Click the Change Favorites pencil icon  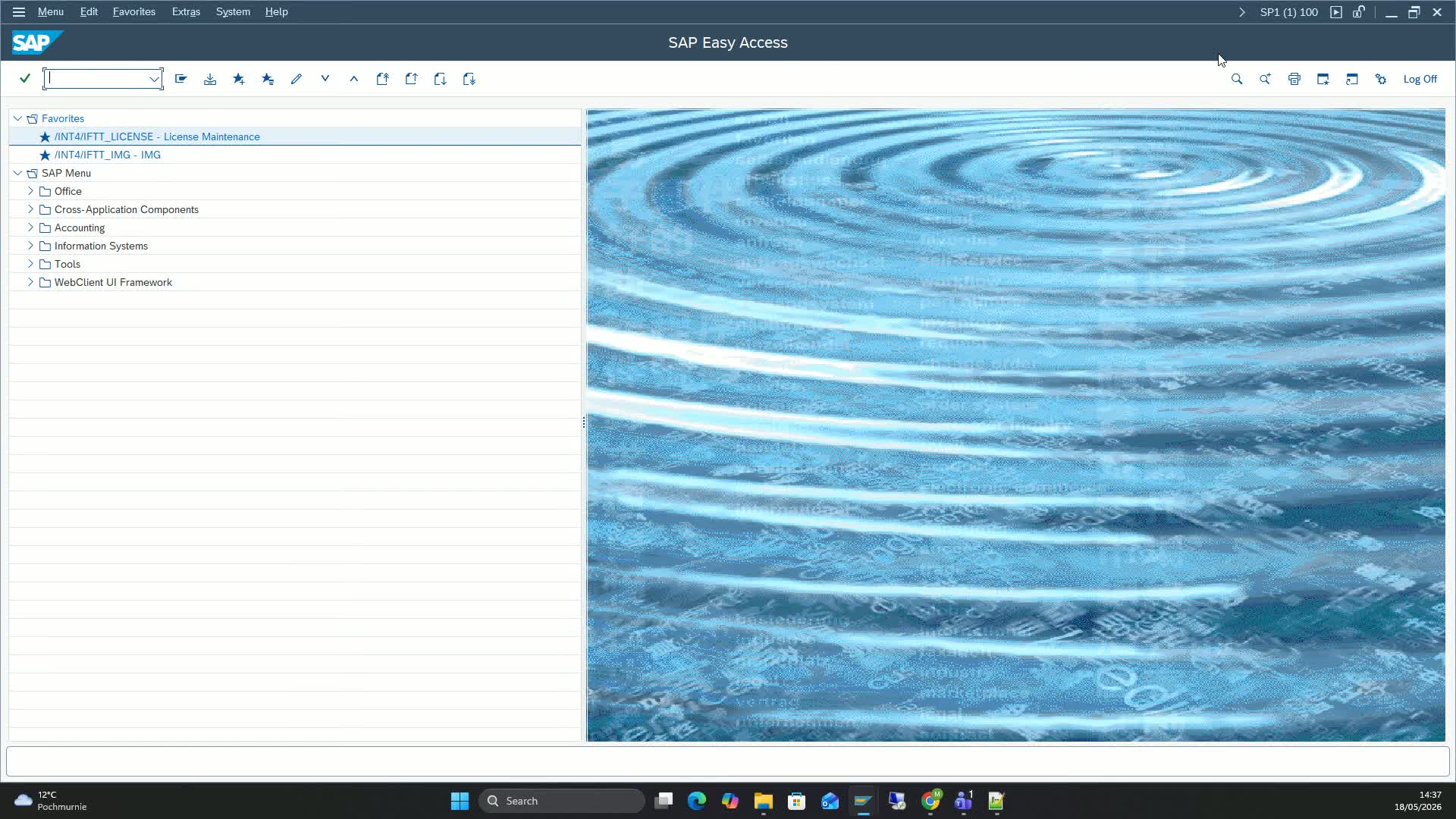point(297,79)
